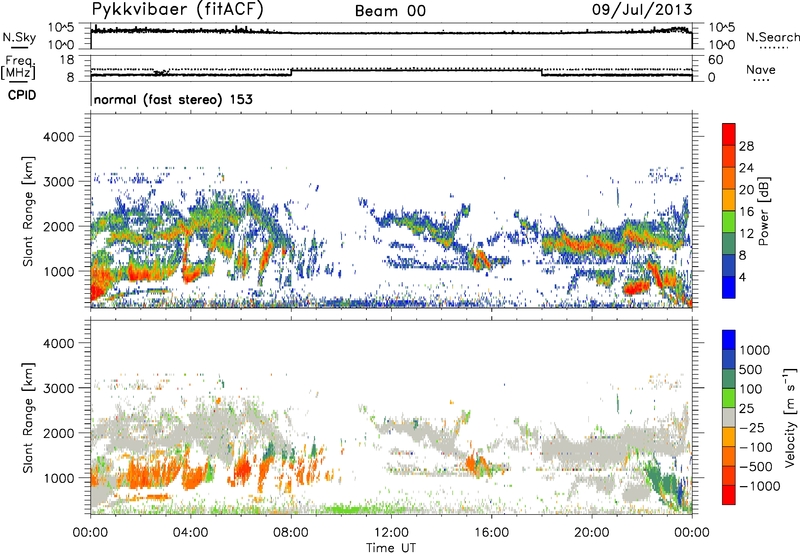Click the "Freq. [MHz]" axis label
This screenshot has width=800, height=554.
coord(19,67)
